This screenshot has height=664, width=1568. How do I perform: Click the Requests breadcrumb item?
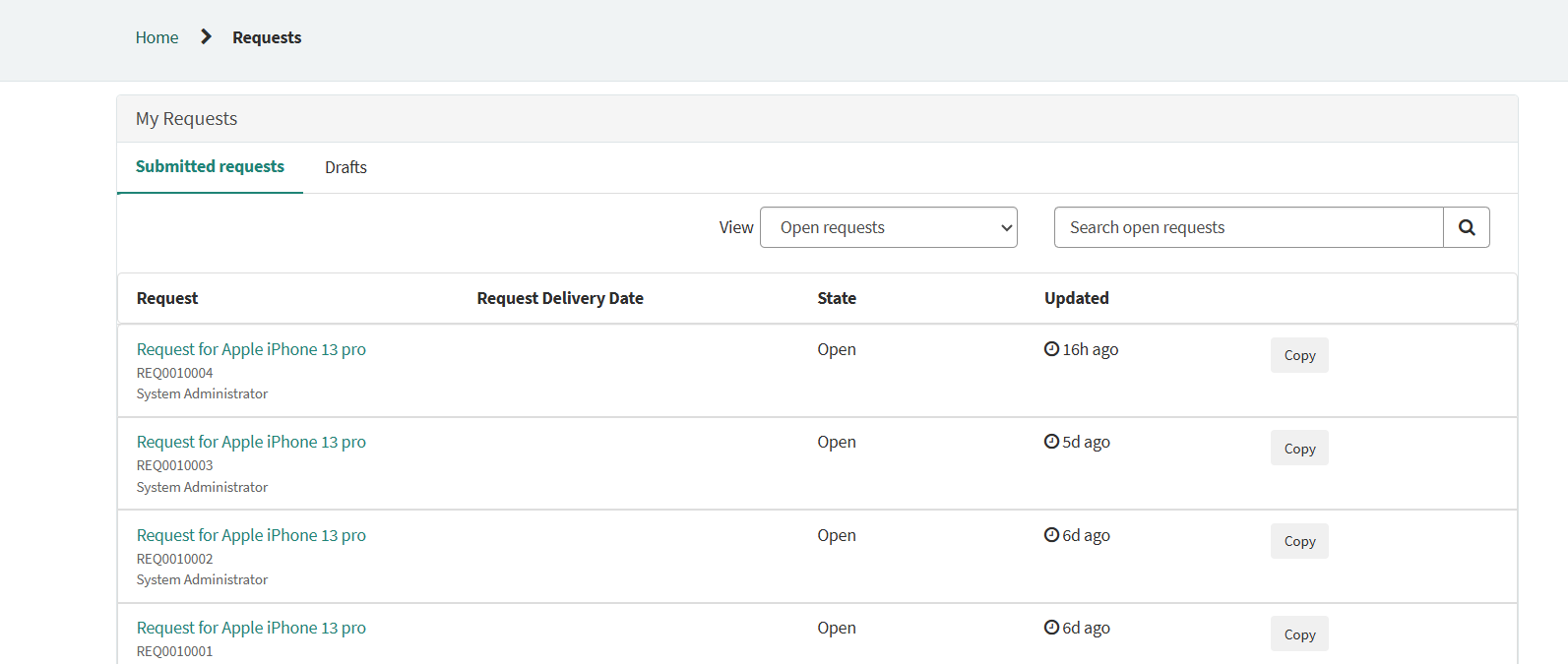(x=267, y=37)
